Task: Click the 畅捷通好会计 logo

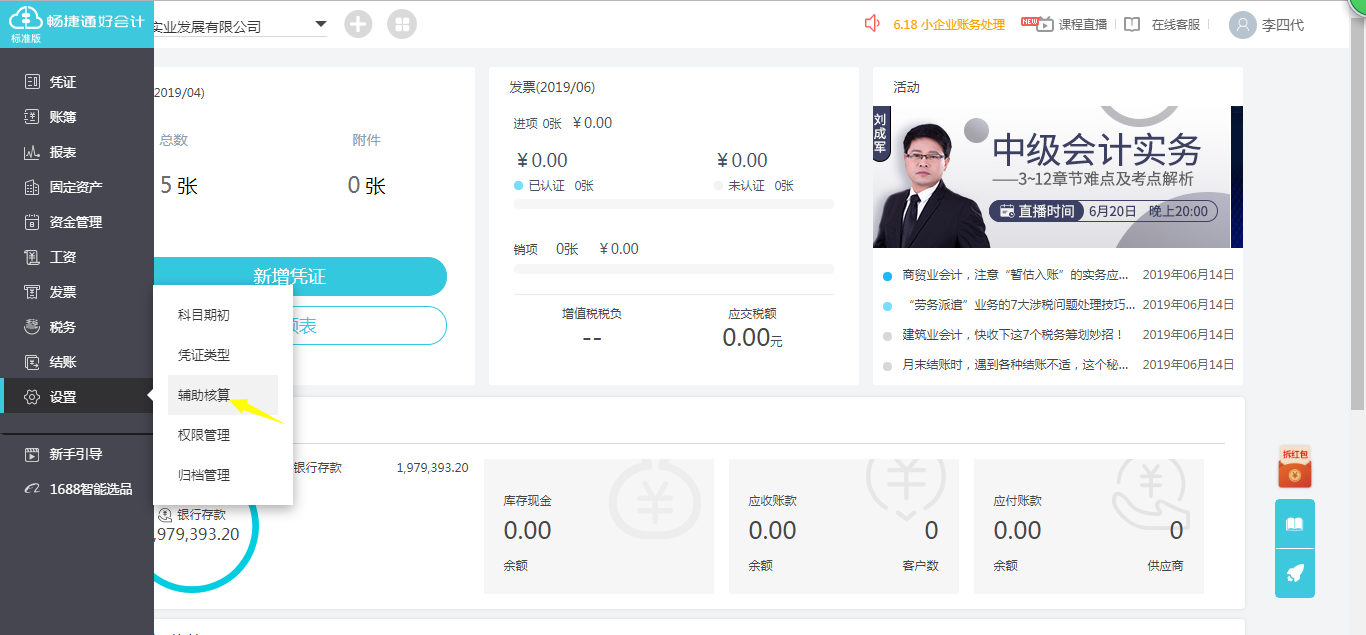Action: click(x=76, y=24)
